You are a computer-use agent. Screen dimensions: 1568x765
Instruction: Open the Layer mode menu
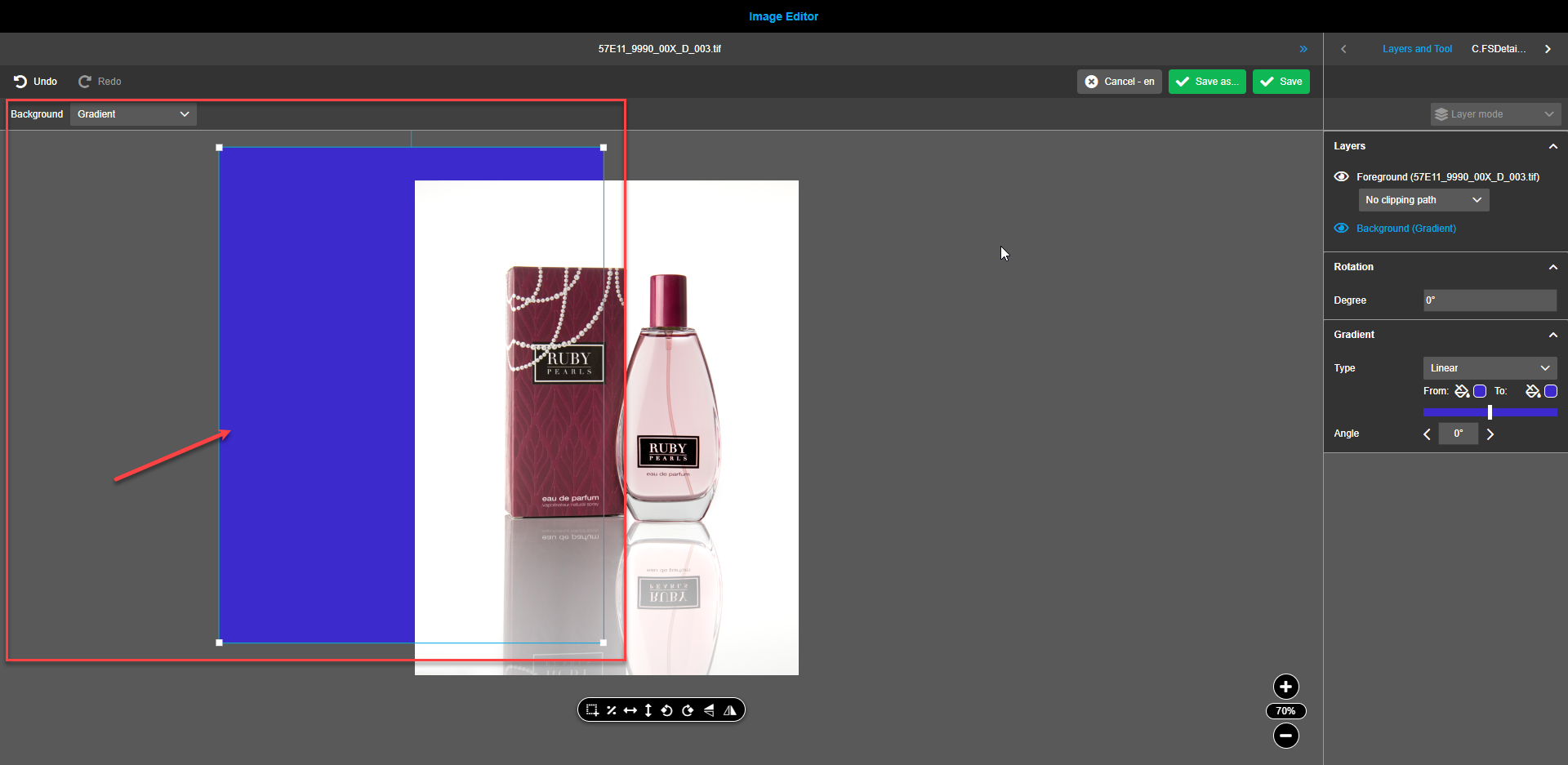coord(1495,113)
